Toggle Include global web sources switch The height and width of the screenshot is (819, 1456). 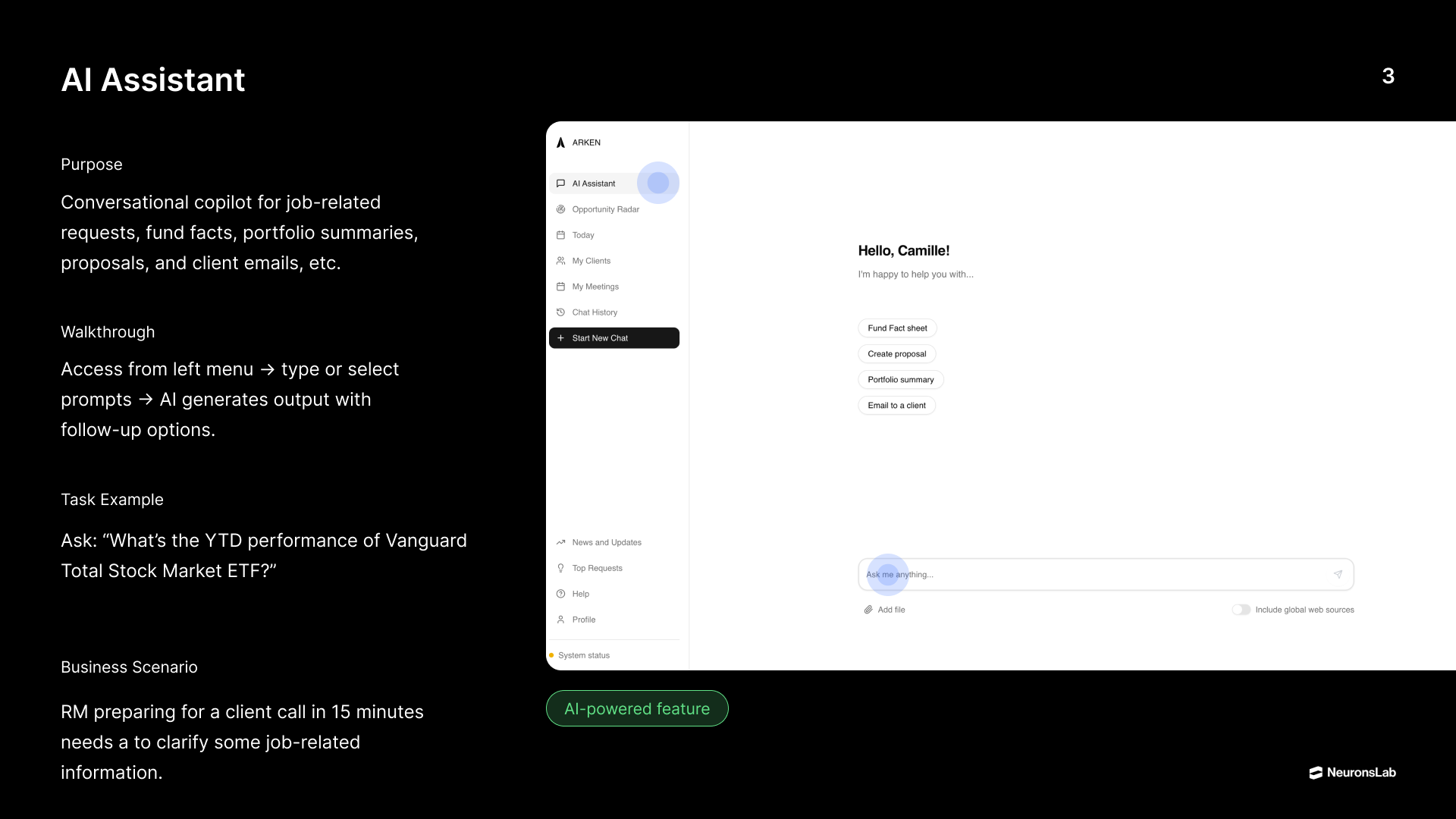click(x=1241, y=610)
